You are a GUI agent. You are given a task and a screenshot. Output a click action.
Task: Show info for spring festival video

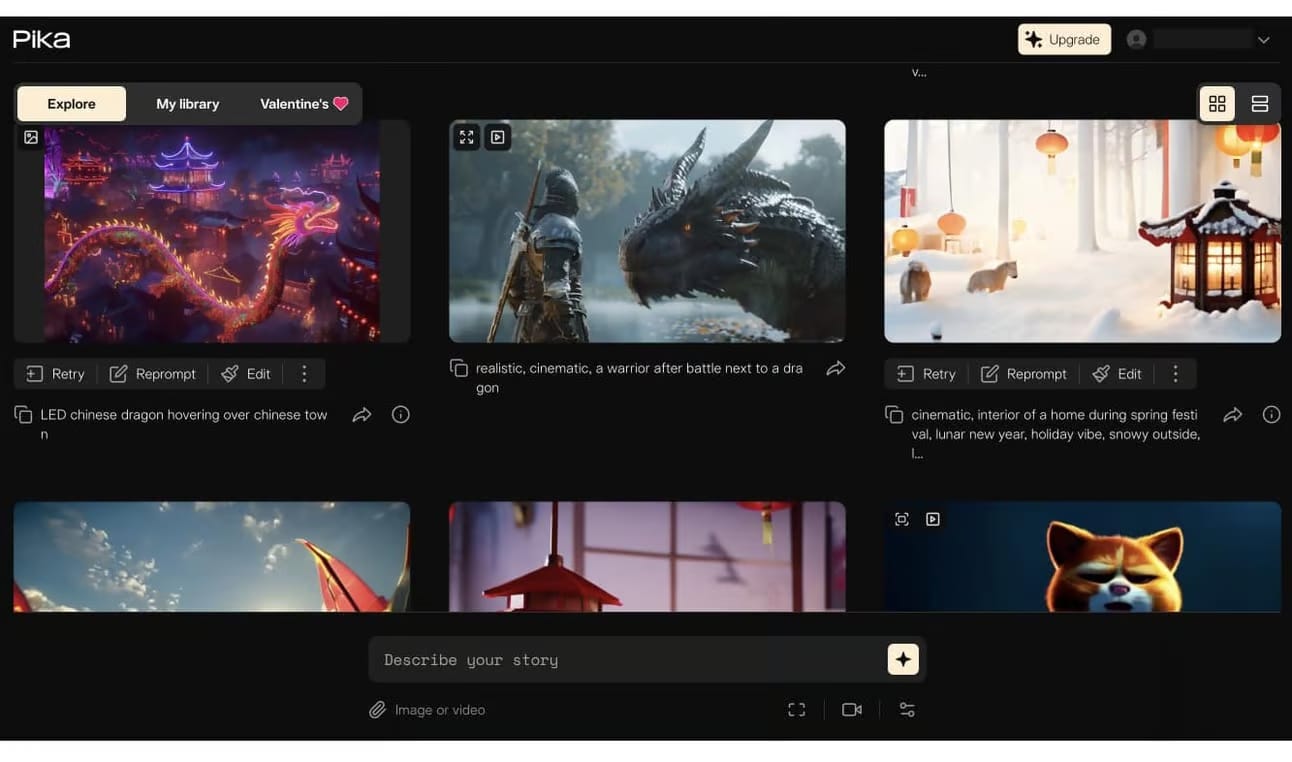click(x=1272, y=414)
